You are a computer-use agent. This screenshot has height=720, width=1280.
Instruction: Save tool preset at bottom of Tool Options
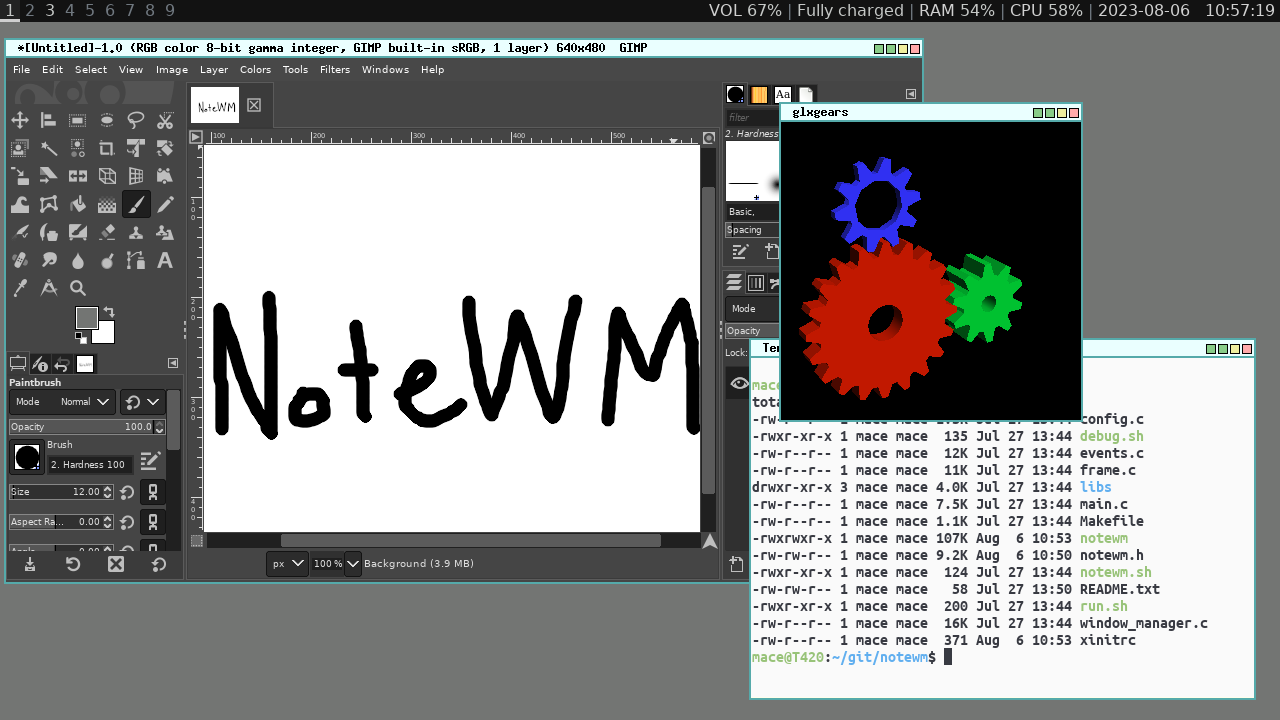coord(30,564)
